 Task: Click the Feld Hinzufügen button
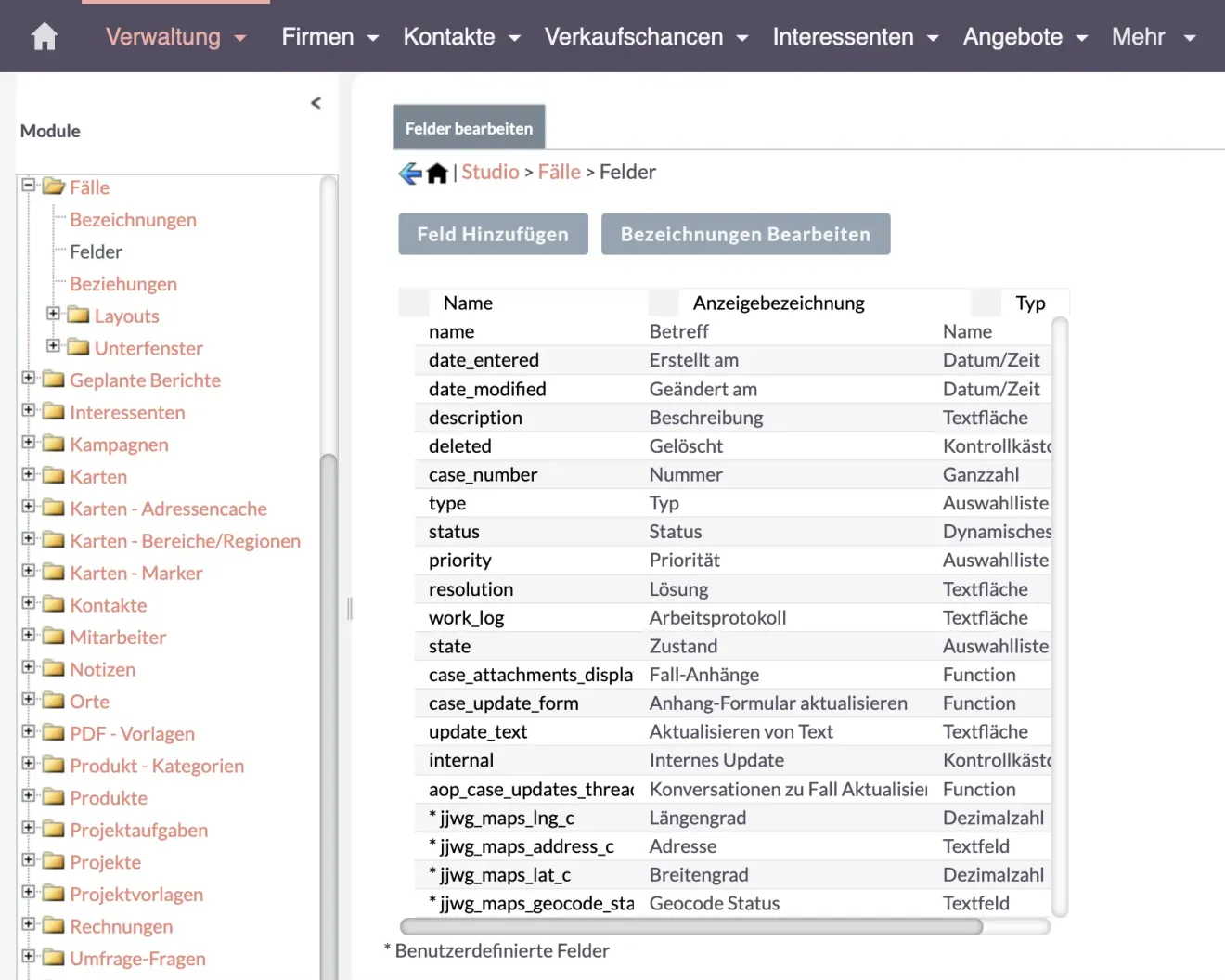click(493, 235)
